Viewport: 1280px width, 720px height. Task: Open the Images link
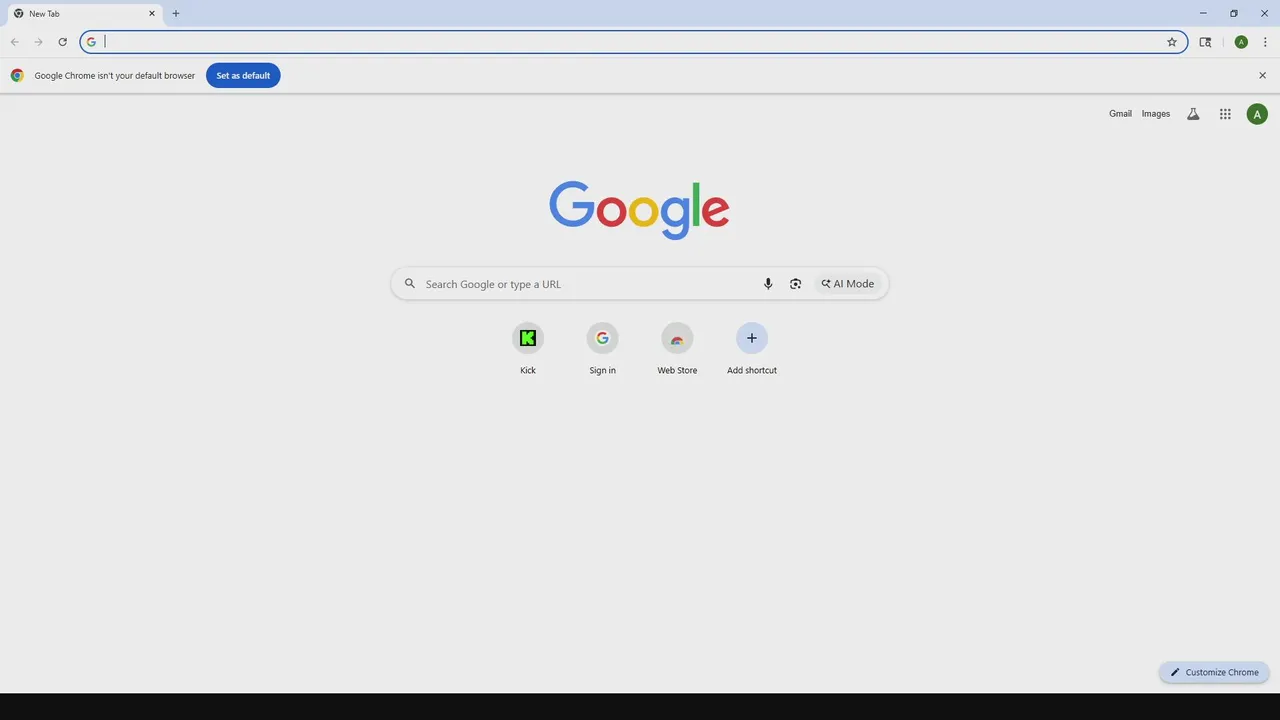click(1156, 114)
